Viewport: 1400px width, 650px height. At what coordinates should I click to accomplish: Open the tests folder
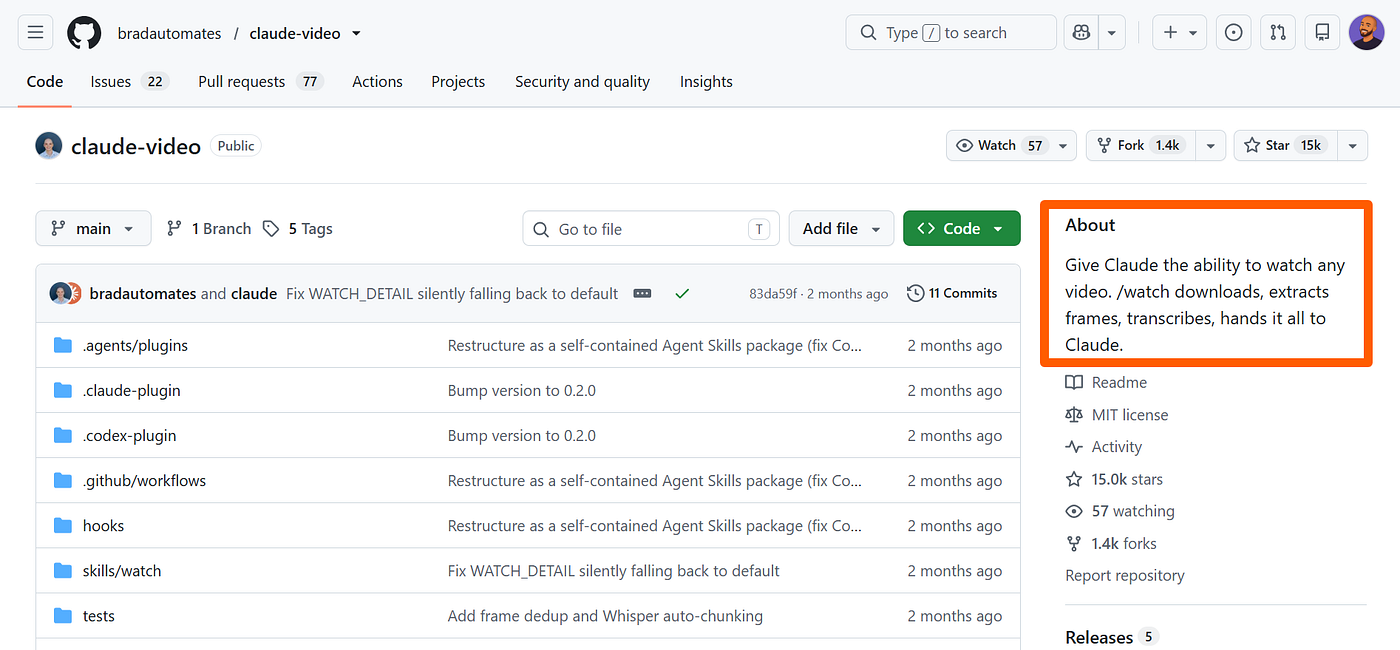(99, 616)
